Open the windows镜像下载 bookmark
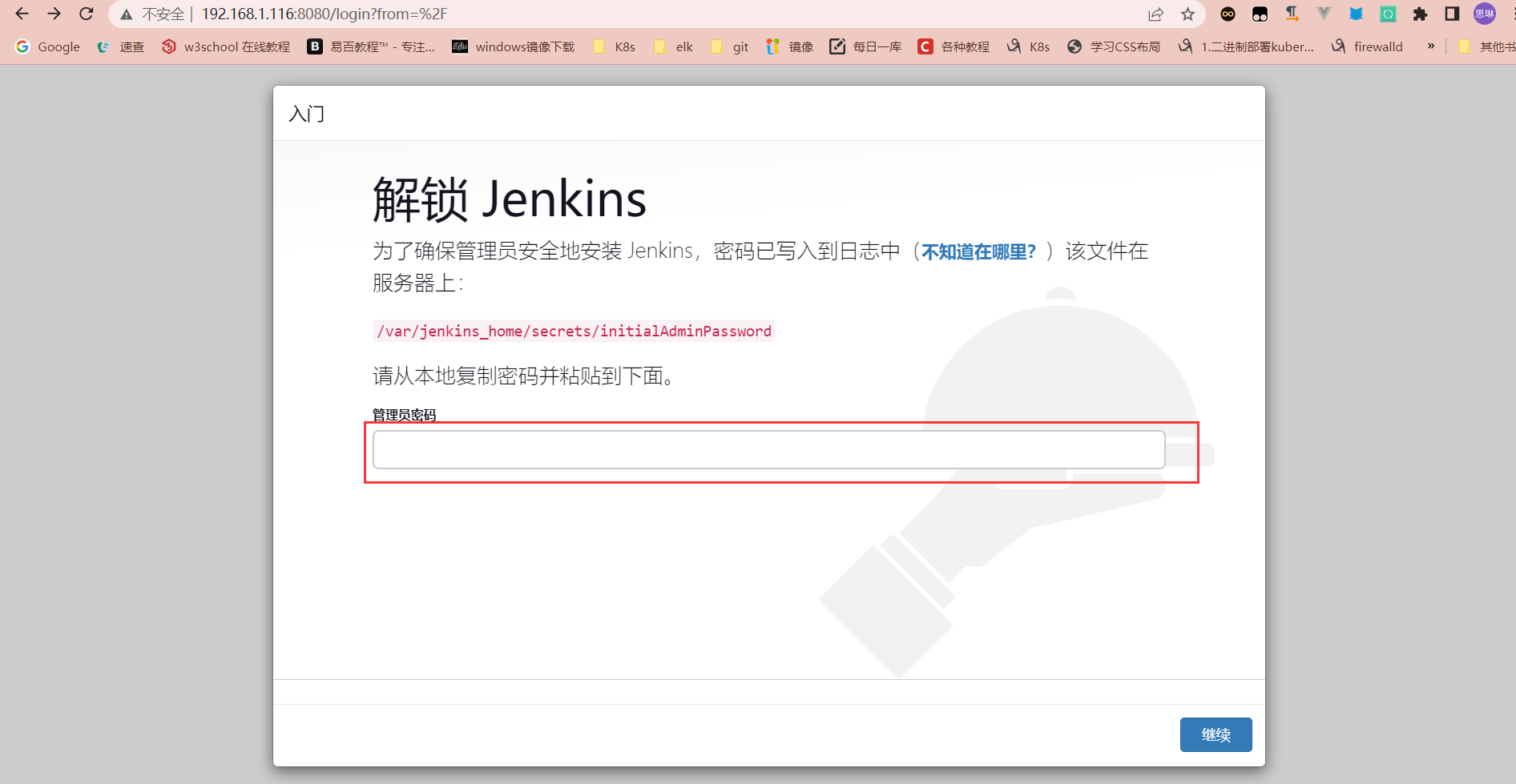 tap(514, 46)
